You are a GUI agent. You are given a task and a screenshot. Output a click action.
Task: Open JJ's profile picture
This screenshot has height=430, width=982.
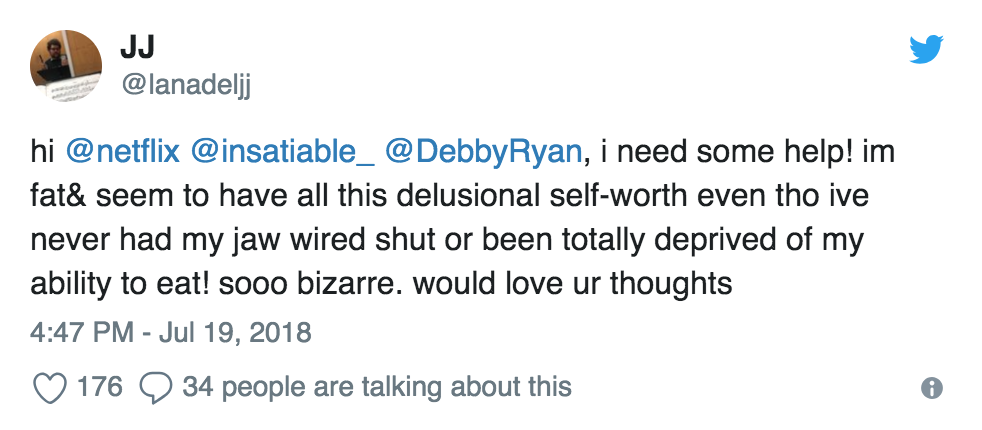[x=66, y=66]
